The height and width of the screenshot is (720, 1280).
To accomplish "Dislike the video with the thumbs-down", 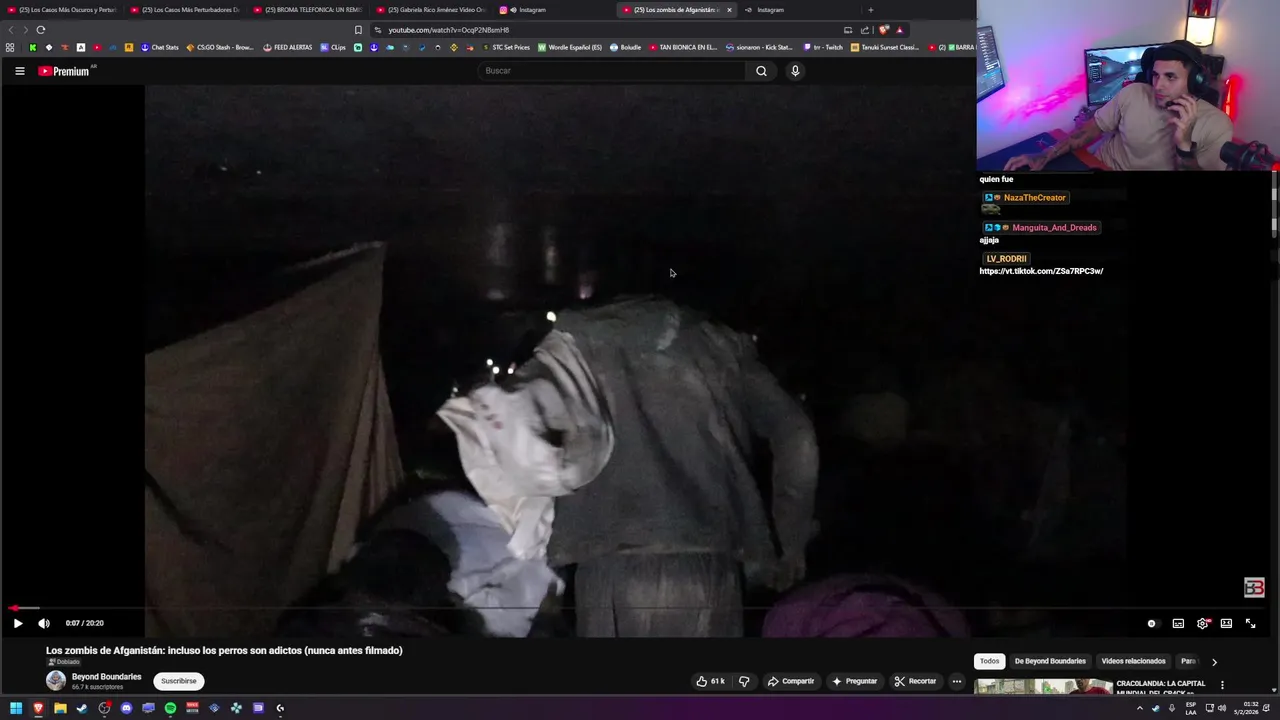I will coord(744,681).
